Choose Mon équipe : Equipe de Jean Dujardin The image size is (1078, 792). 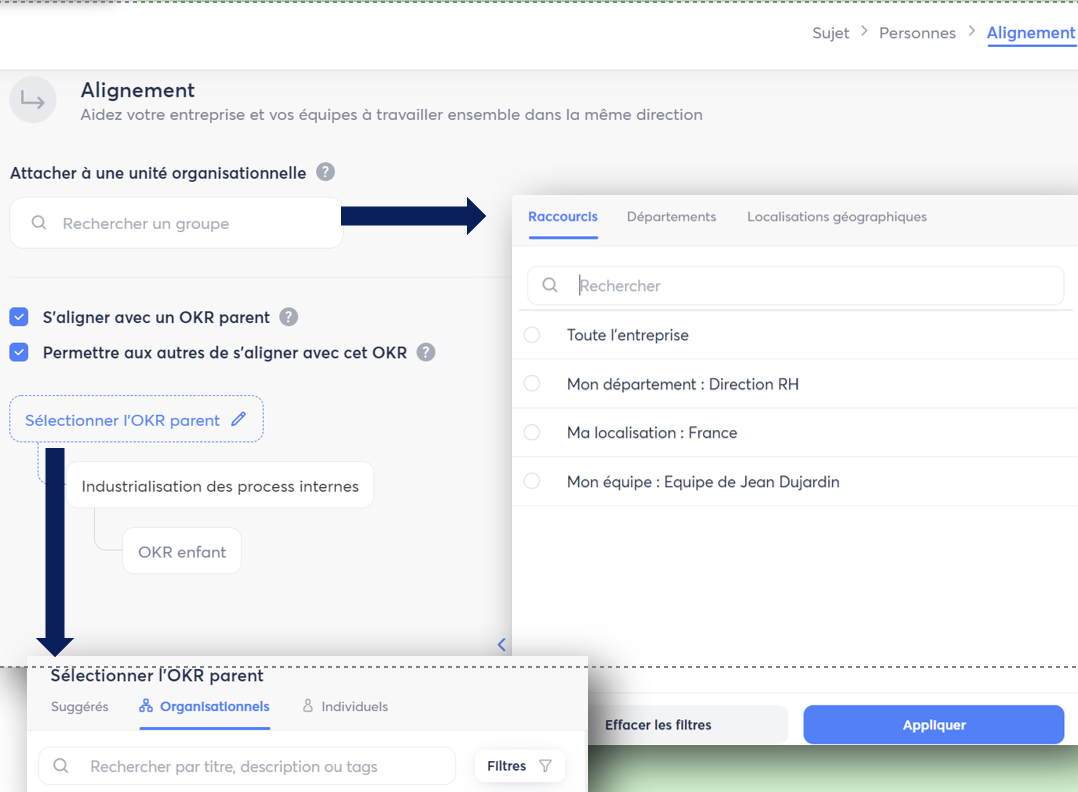click(532, 481)
